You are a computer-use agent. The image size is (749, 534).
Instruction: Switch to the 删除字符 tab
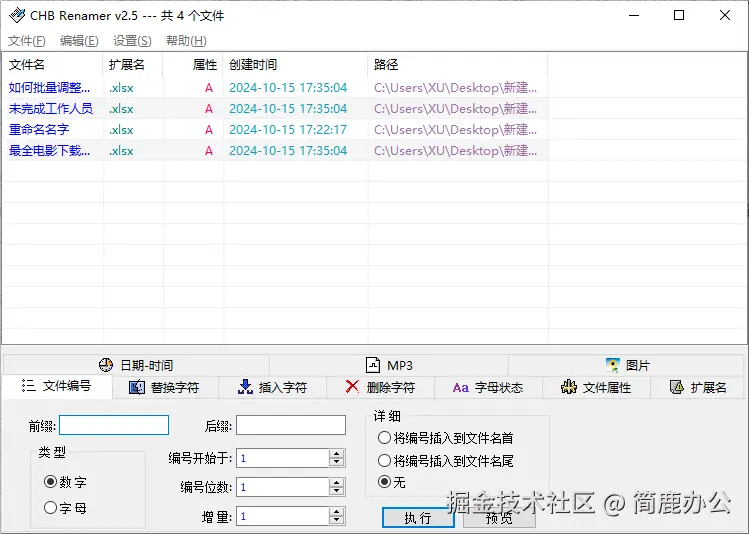tap(380, 387)
